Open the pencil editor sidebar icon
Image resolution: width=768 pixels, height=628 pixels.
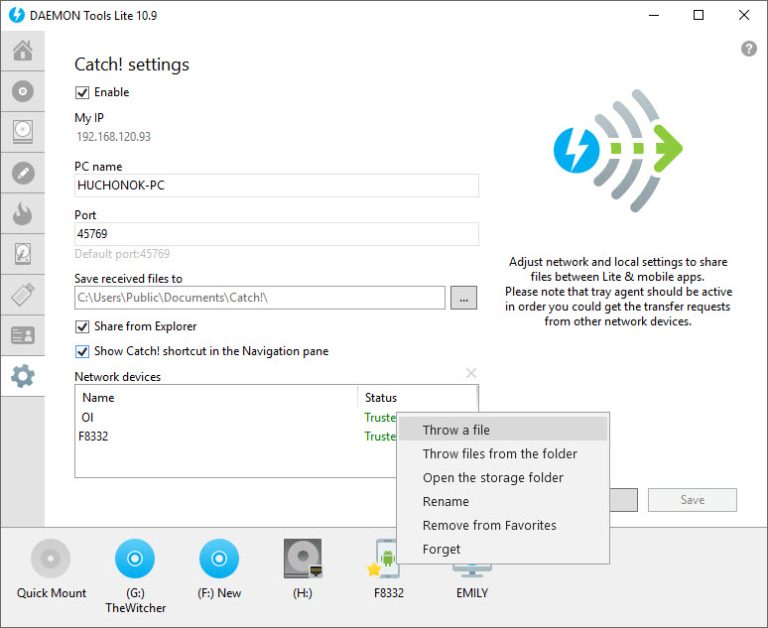tap(22, 173)
